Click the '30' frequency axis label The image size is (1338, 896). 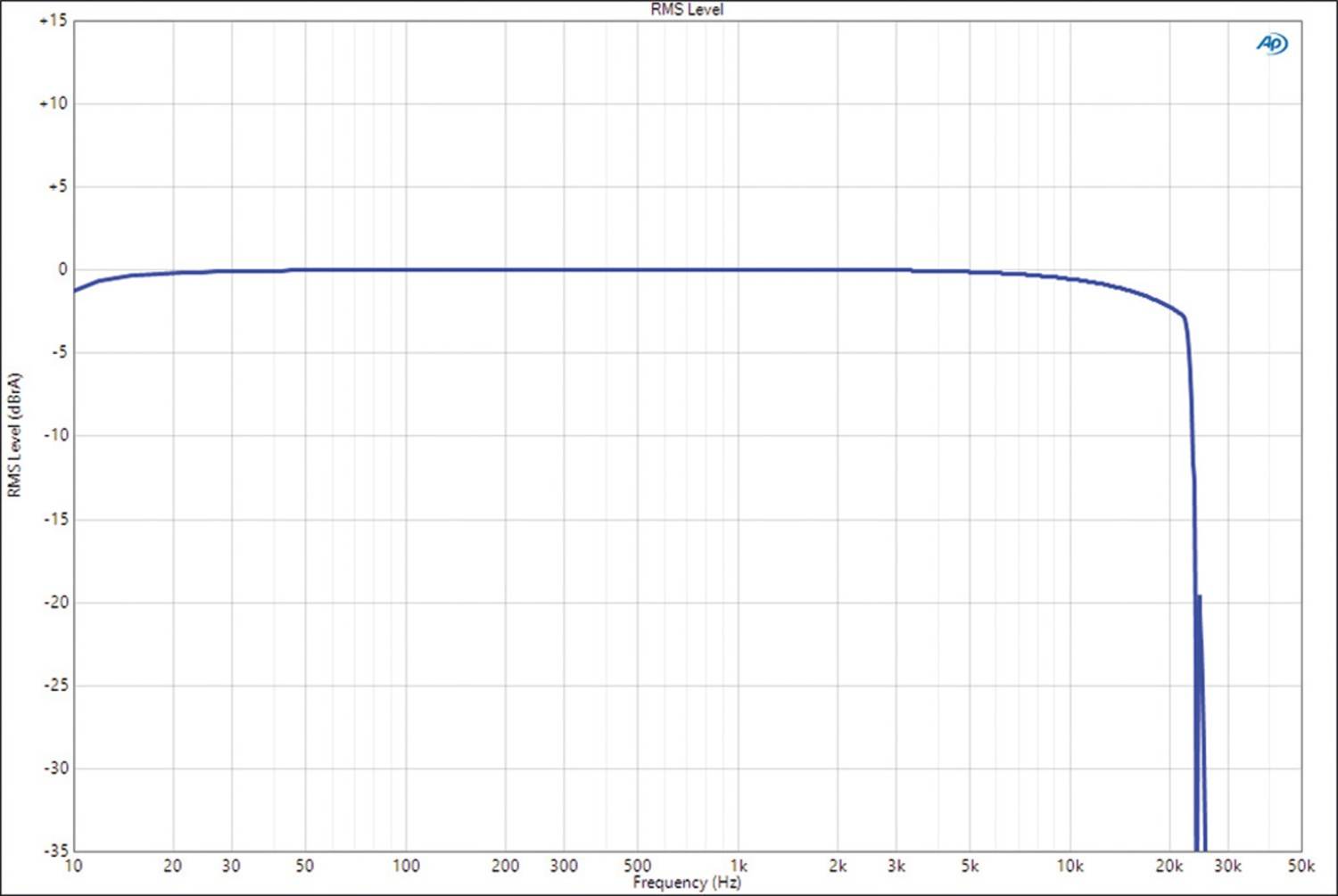[x=231, y=866]
